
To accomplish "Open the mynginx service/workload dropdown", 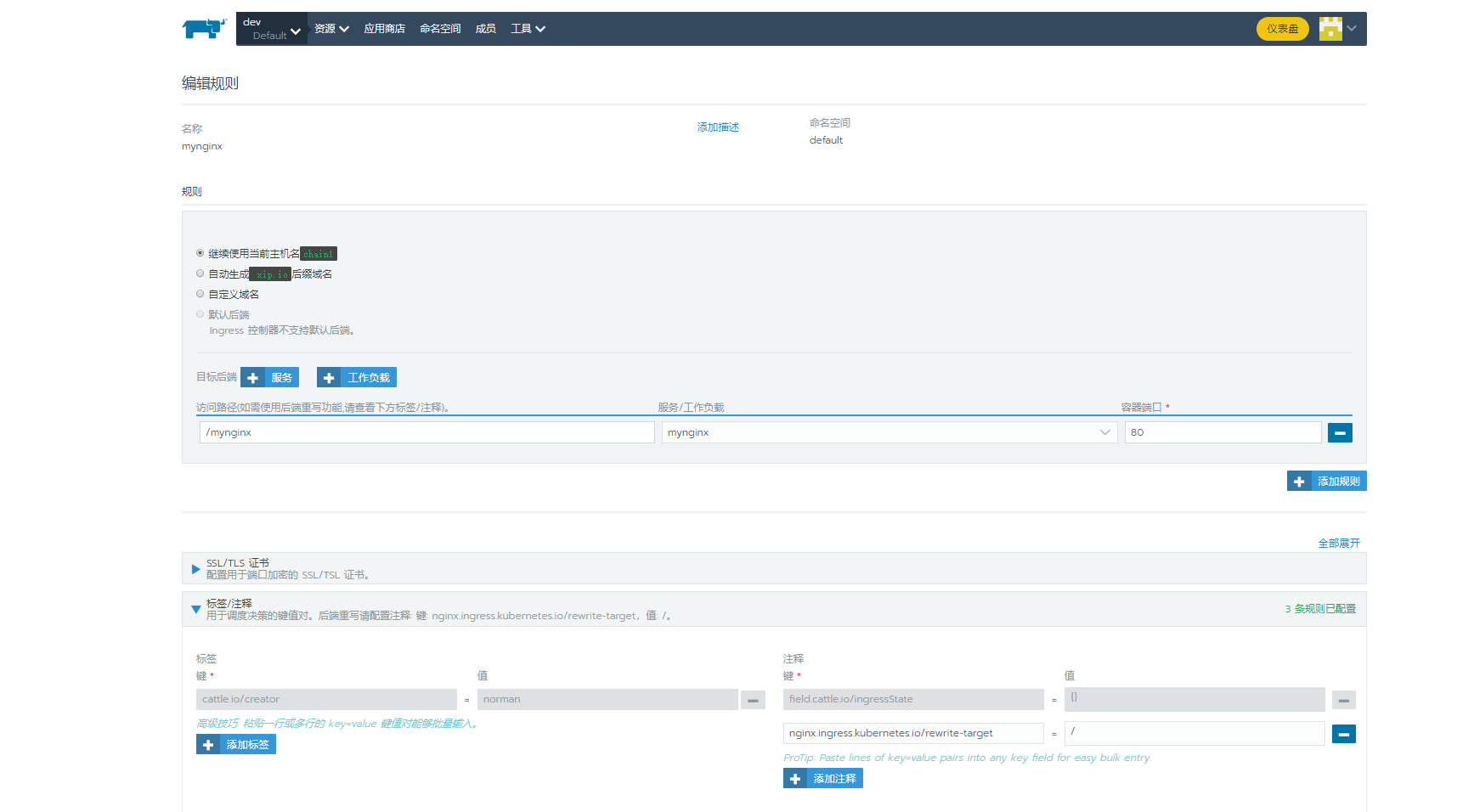I will coord(889,432).
